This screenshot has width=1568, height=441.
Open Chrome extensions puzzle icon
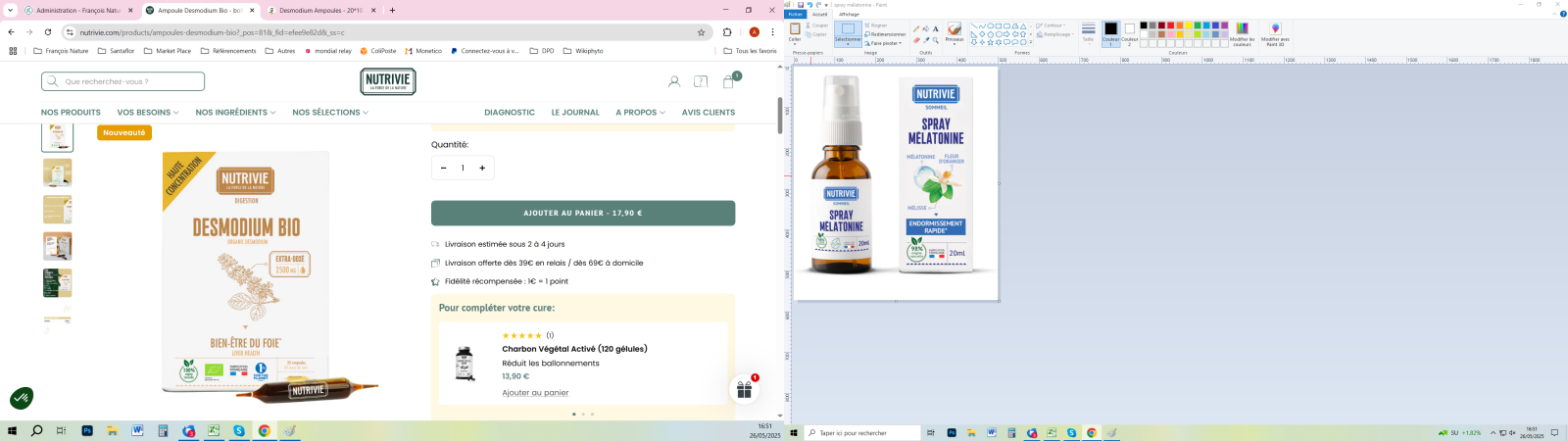tap(727, 31)
